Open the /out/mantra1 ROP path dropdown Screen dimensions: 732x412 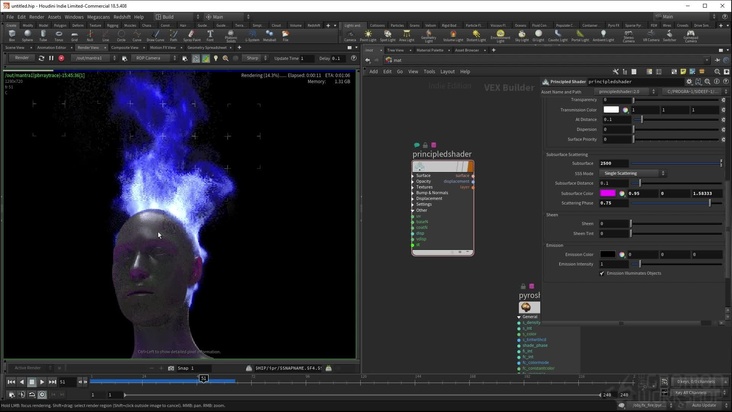click(x=93, y=58)
